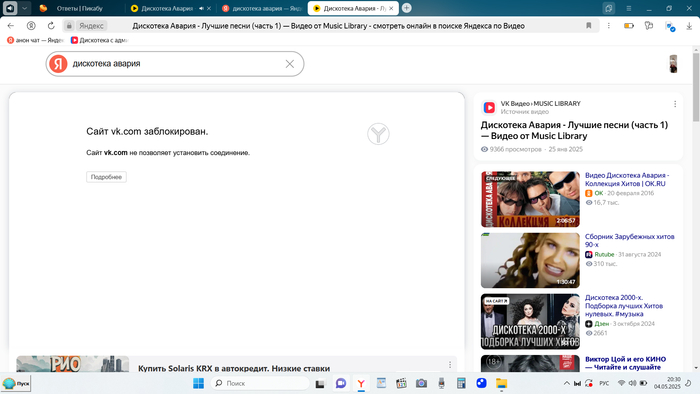
Task: Click the Yandex Я logo in search
Action: [58, 64]
